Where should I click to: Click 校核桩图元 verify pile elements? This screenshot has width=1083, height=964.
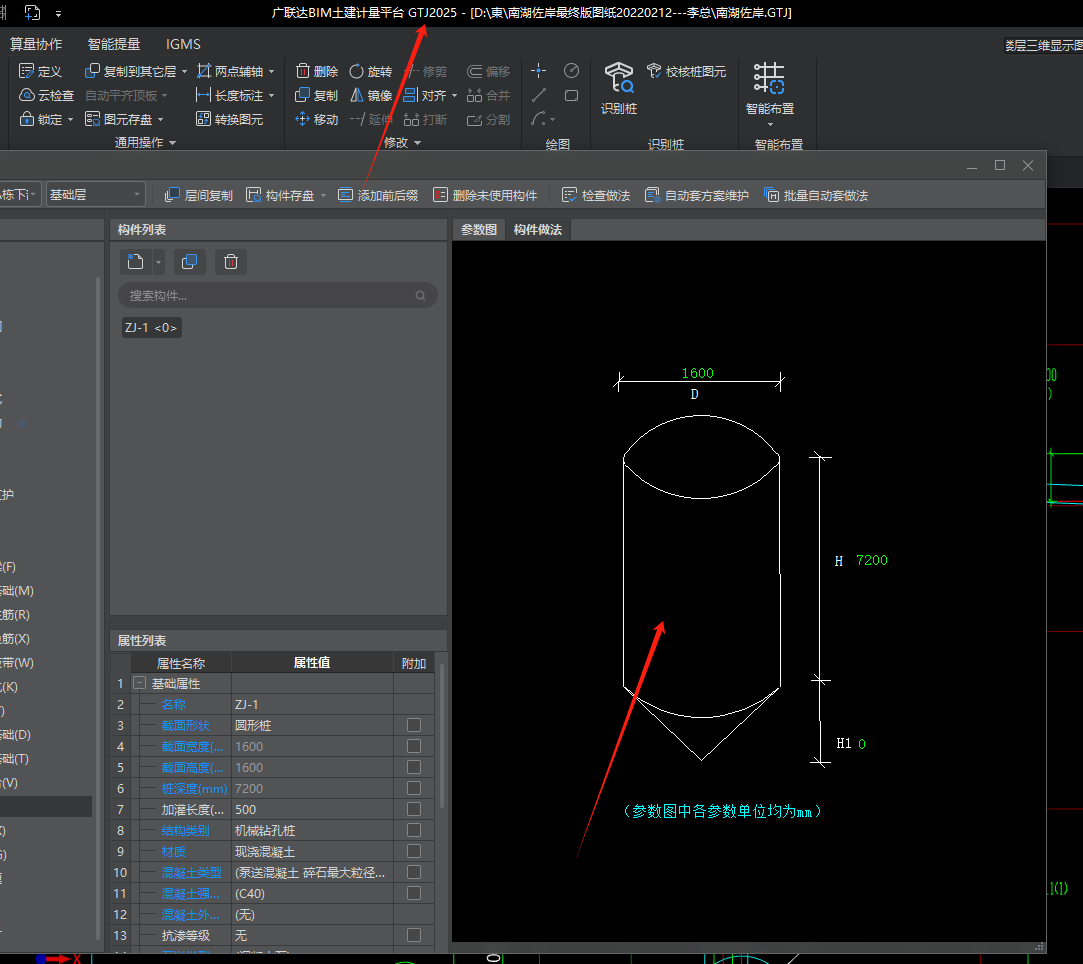[x=686, y=71]
